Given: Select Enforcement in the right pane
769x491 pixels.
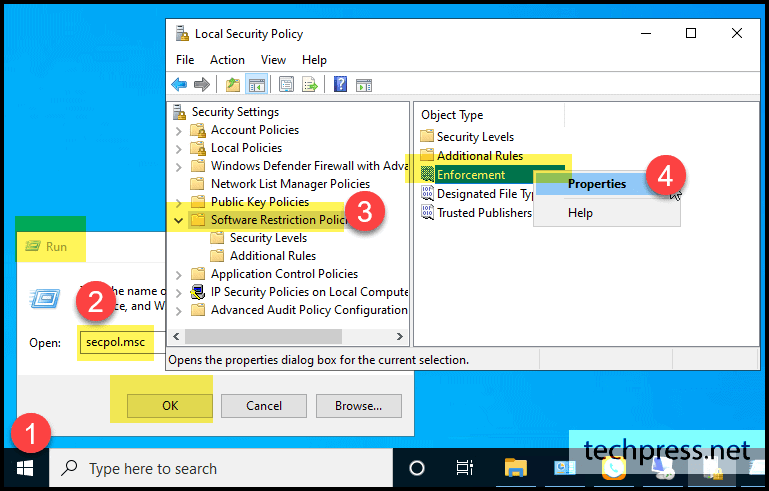Looking at the screenshot, I should coord(471,175).
